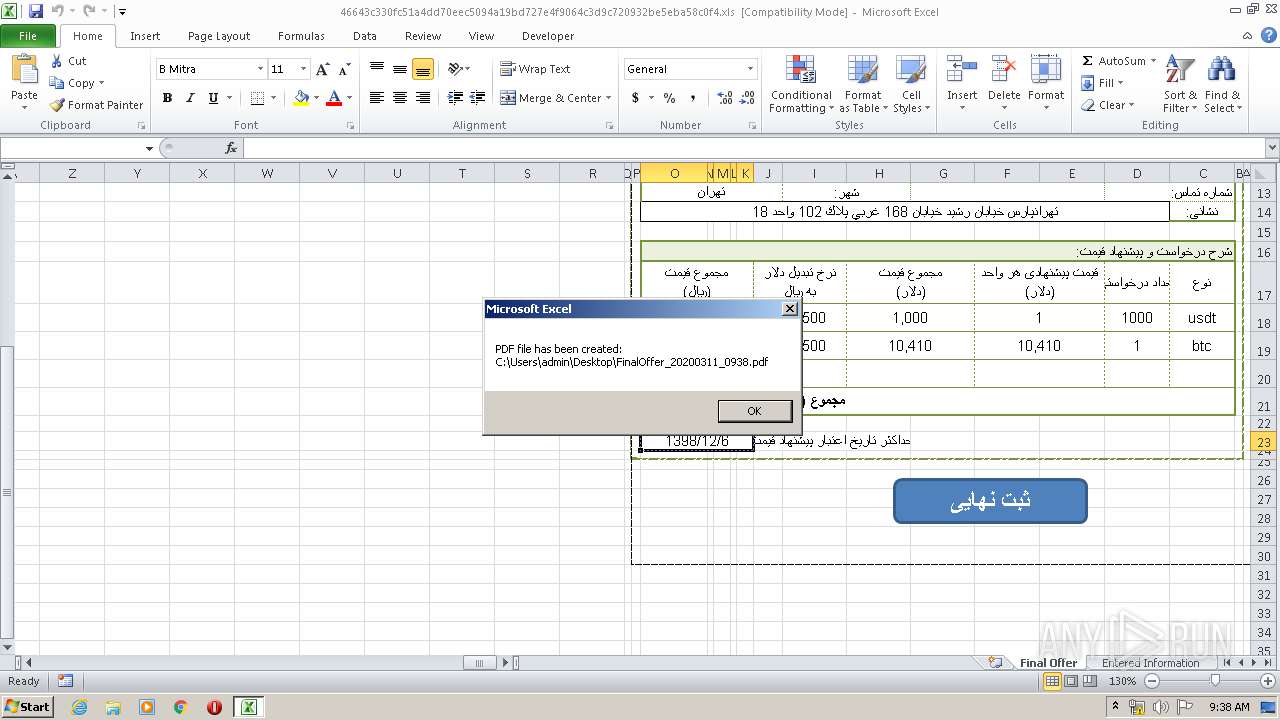Click the Start button
Viewport: 1280px width, 720px height.
27,706
